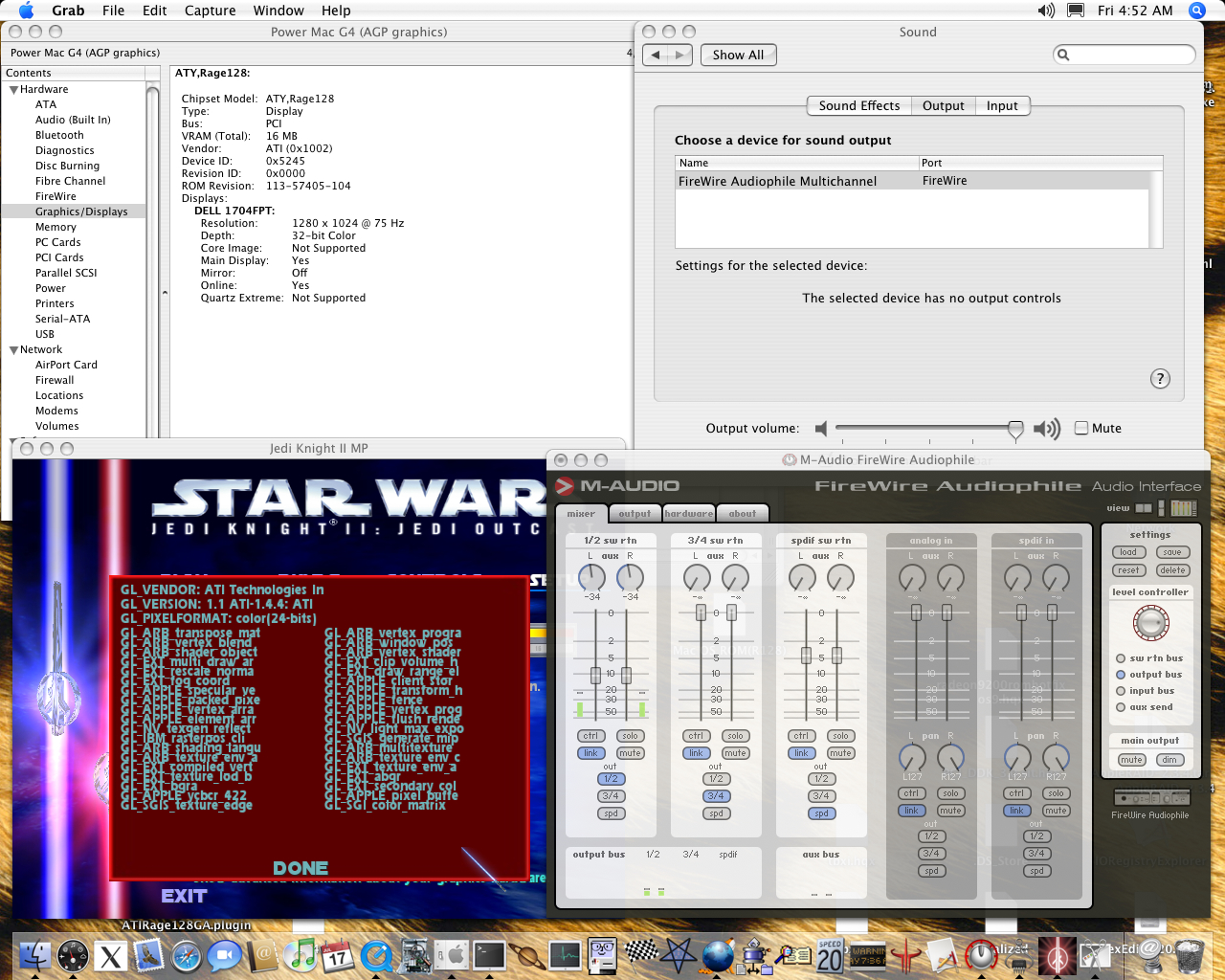Open the Grab application menu
This screenshot has height=980, width=1225.
(x=68, y=11)
